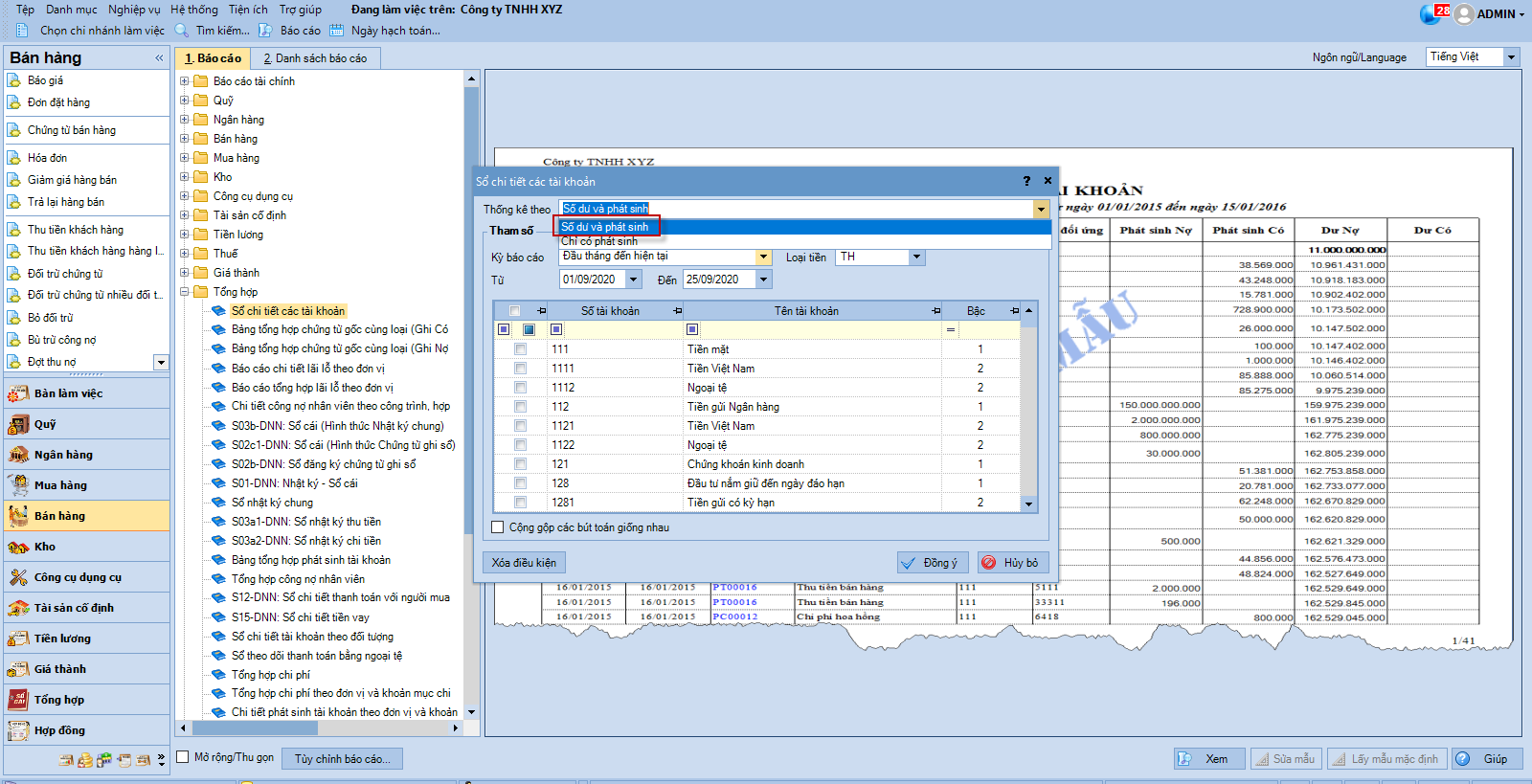Click the Chọn chi nhánh làm việc toolbar icon
Image resolution: width=1532 pixels, height=784 pixels.
pyautogui.click(x=22, y=31)
